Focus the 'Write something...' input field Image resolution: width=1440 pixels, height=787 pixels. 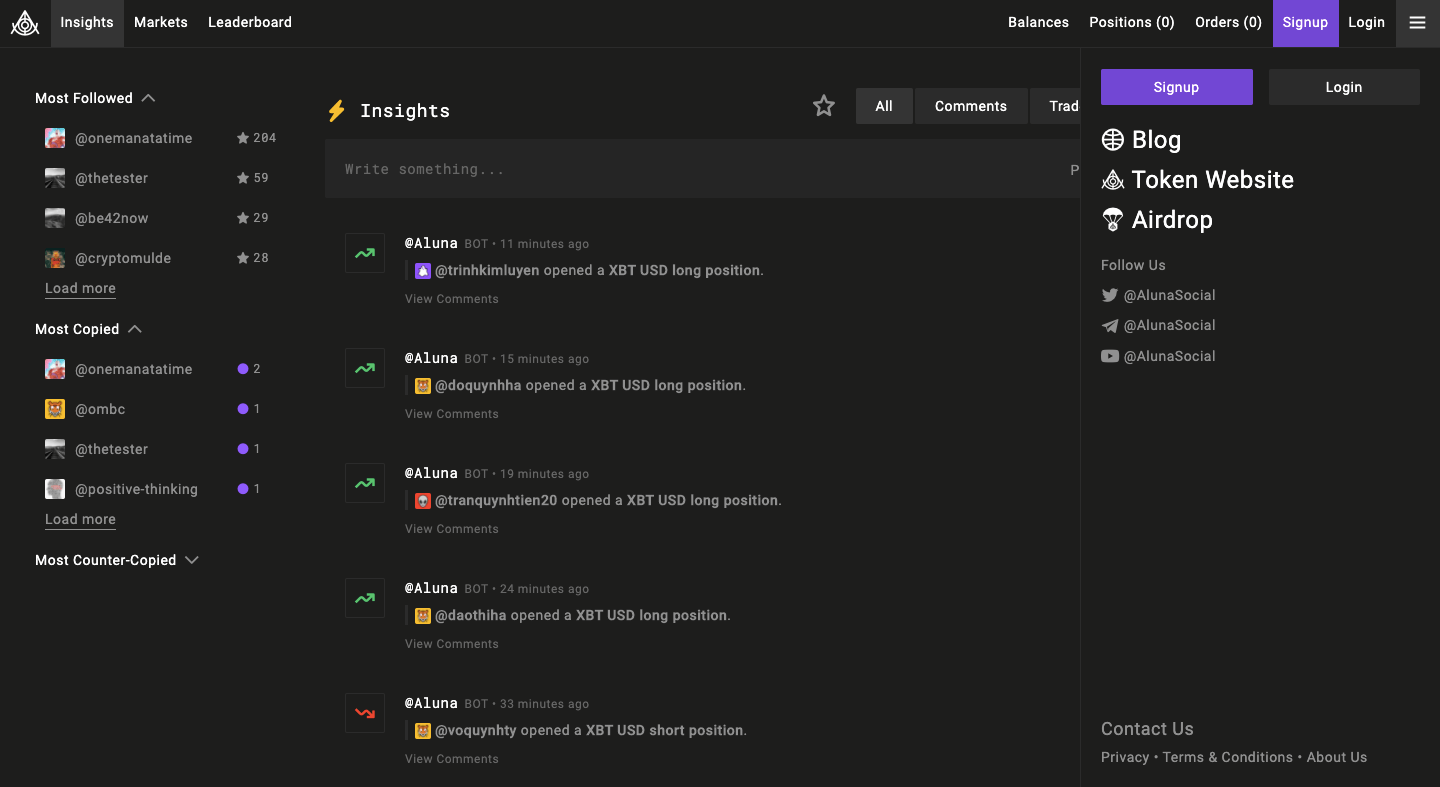point(702,169)
